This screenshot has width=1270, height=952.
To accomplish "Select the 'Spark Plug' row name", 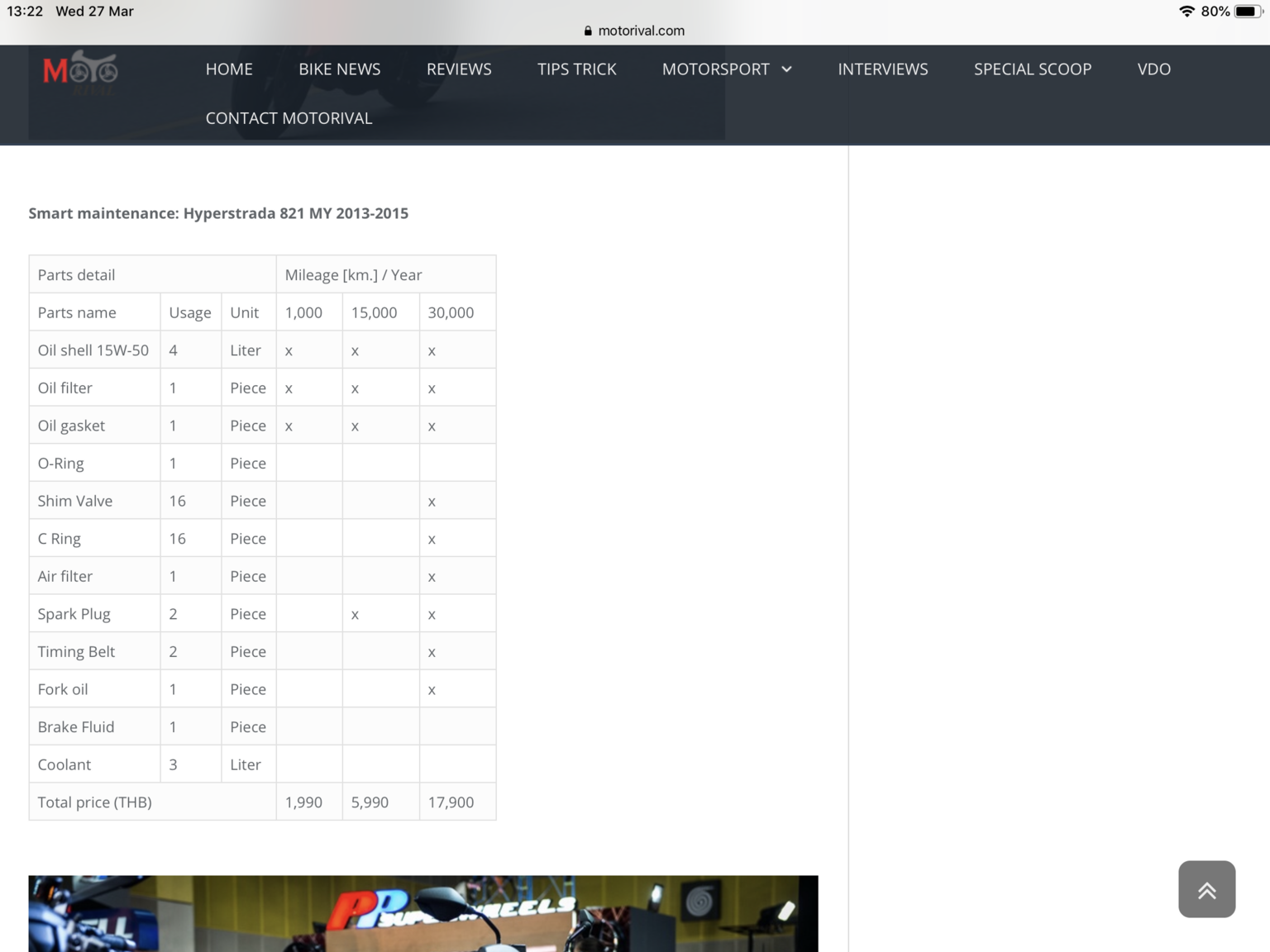I will [95, 614].
